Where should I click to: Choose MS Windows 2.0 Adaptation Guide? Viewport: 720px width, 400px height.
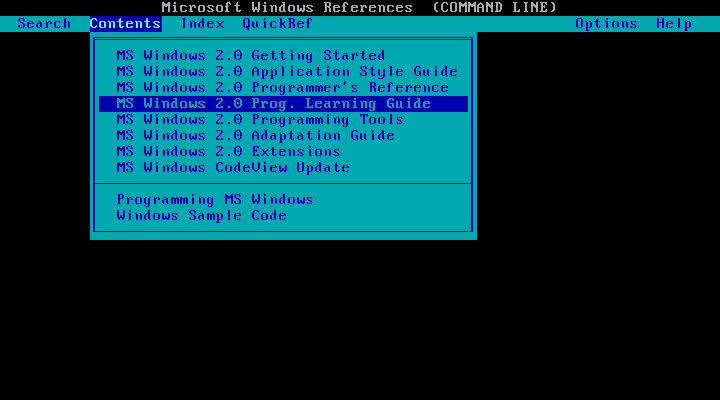point(283,136)
